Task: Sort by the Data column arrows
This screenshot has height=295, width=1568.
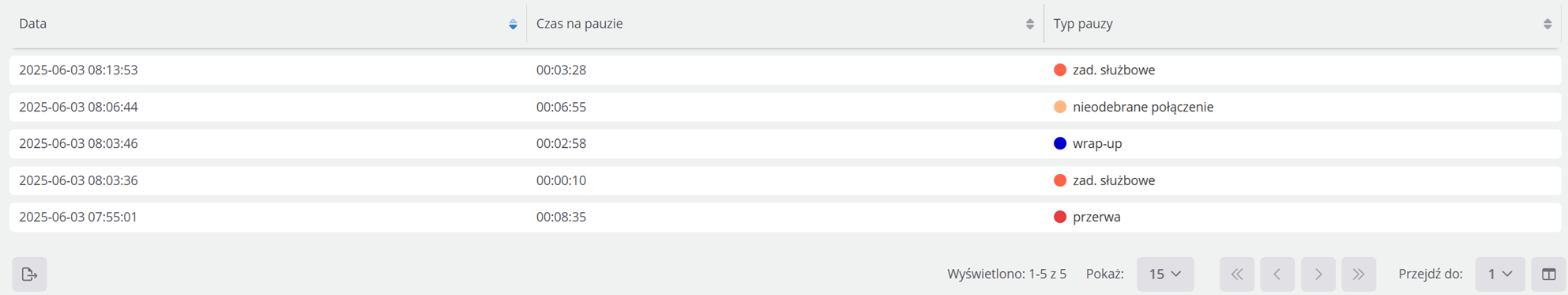Action: (x=513, y=25)
